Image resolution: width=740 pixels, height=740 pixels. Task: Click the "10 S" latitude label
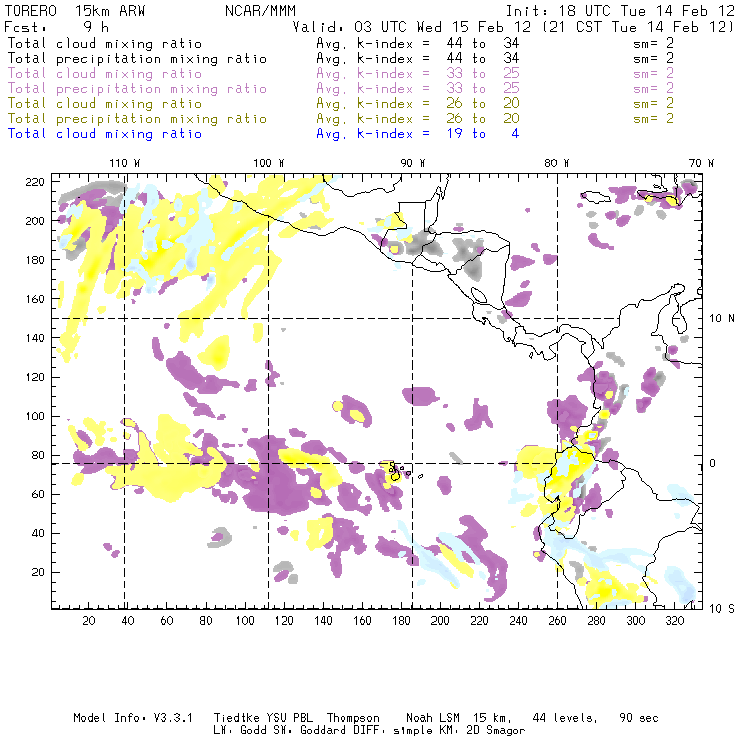722,609
